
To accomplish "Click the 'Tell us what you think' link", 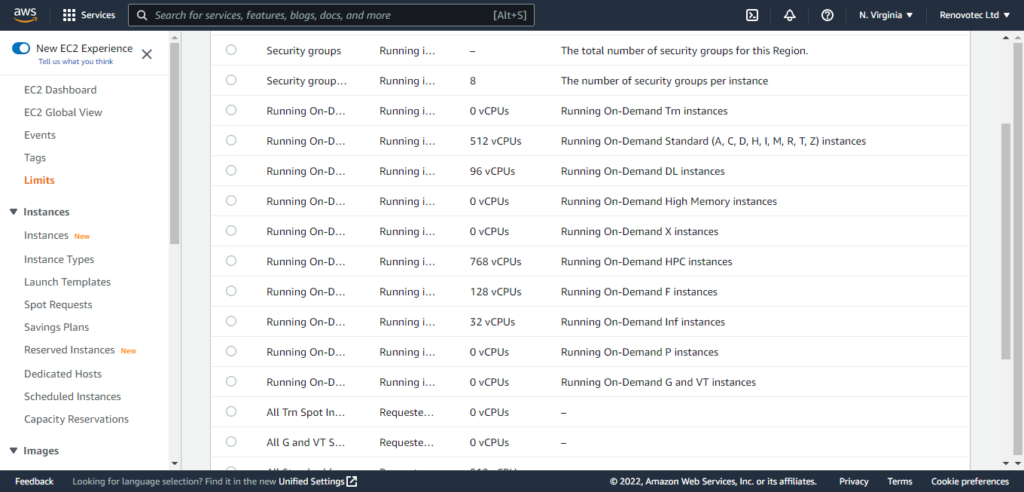I will pyautogui.click(x=76, y=61).
